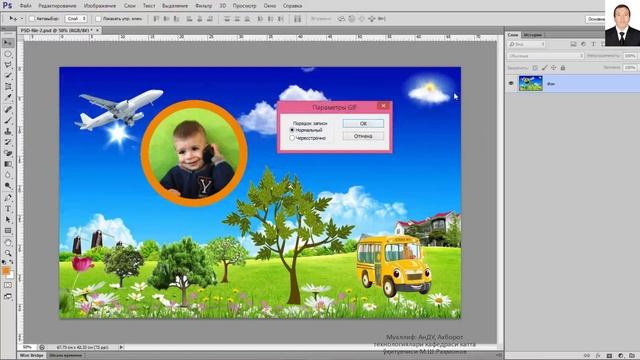Toggle lock image pixels brush icon
This screenshot has height=360, width=640.
coord(544,68)
